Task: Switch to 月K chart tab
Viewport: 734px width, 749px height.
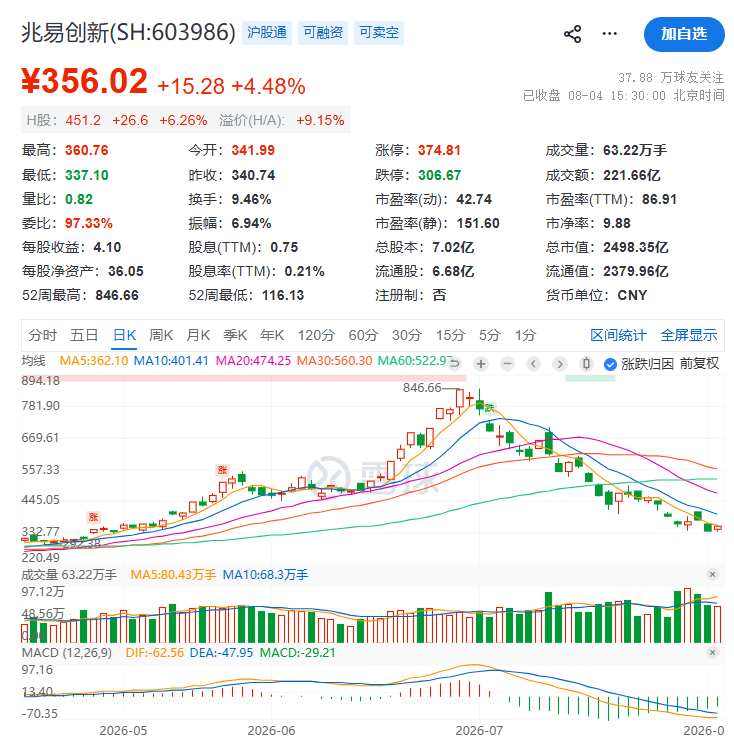Action: 198,335
